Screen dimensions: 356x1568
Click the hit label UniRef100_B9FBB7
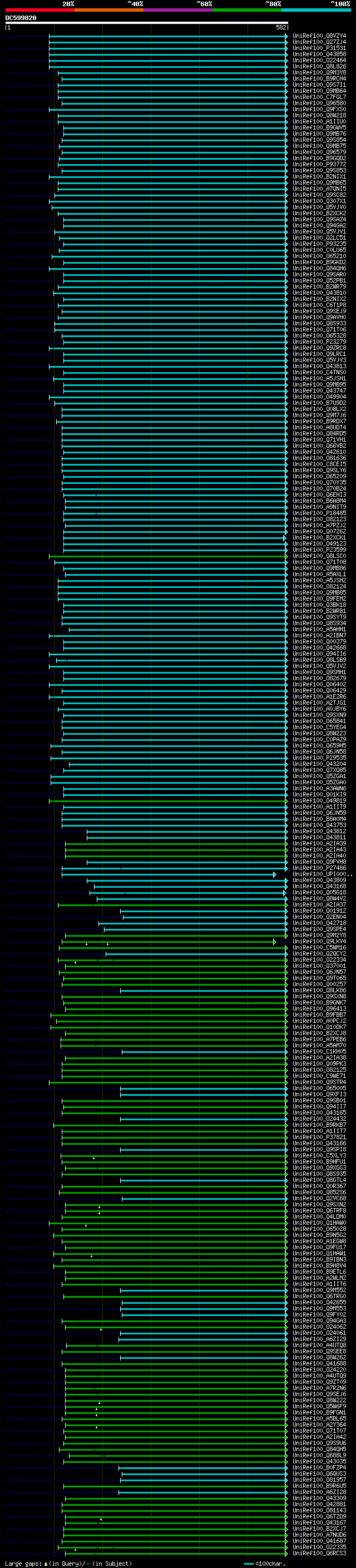click(x=319, y=1015)
